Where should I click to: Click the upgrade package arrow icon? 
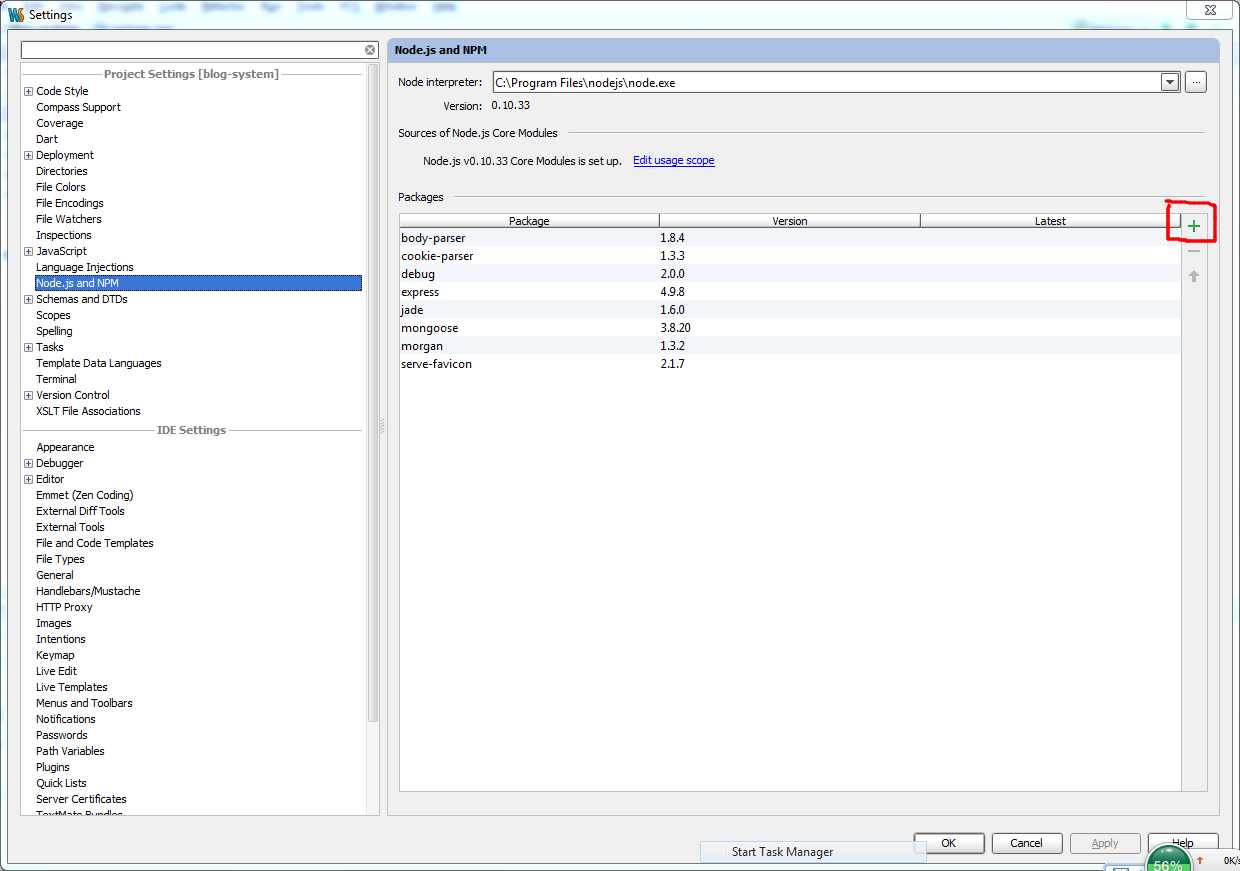click(x=1193, y=276)
